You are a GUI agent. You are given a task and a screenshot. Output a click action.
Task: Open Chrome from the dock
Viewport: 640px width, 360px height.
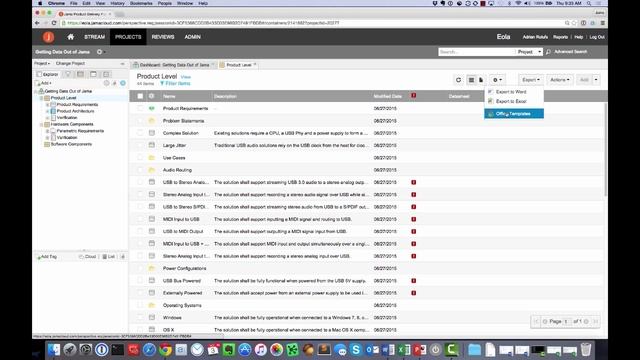(x=165, y=350)
